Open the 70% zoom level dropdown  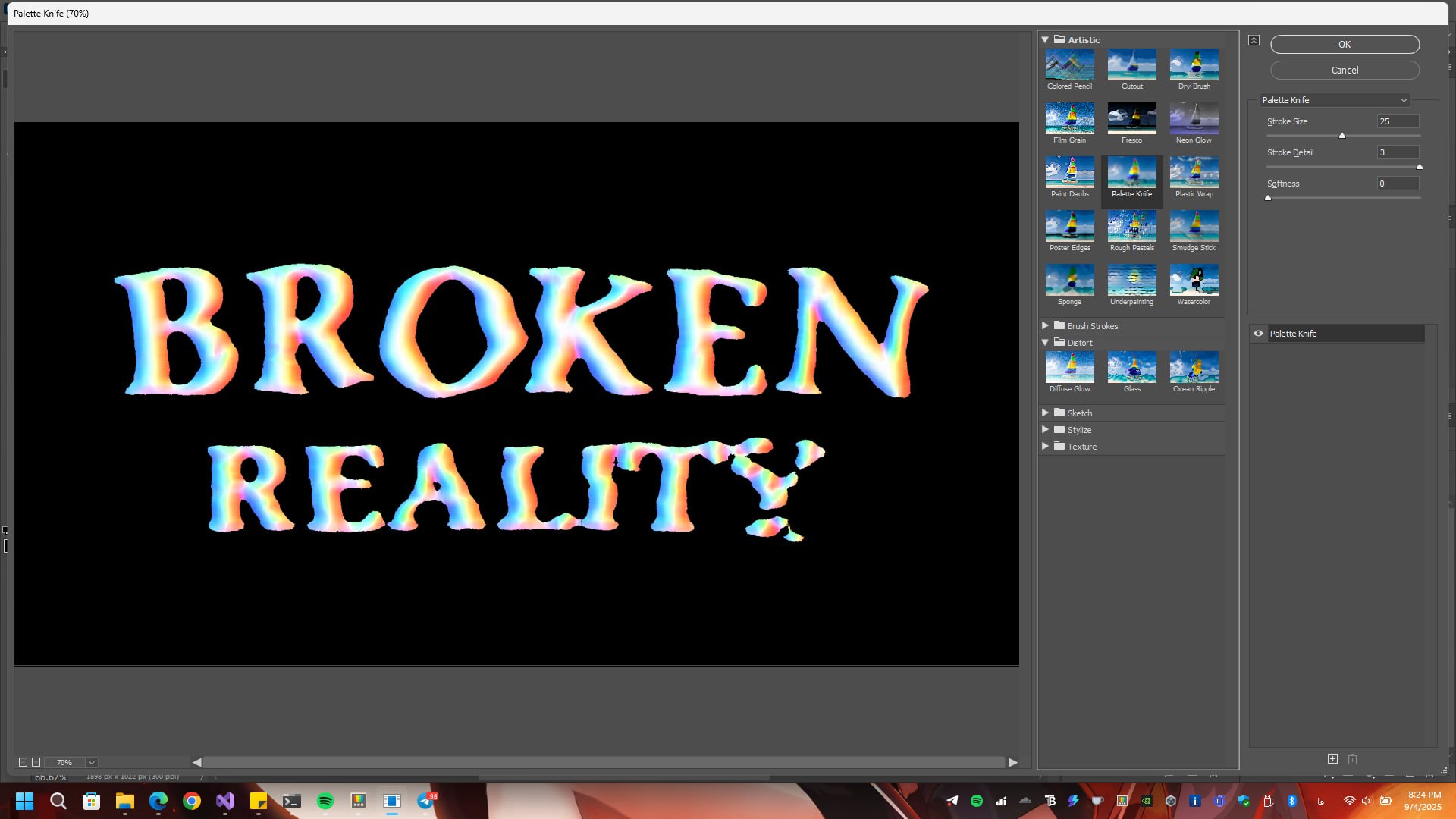(x=91, y=762)
